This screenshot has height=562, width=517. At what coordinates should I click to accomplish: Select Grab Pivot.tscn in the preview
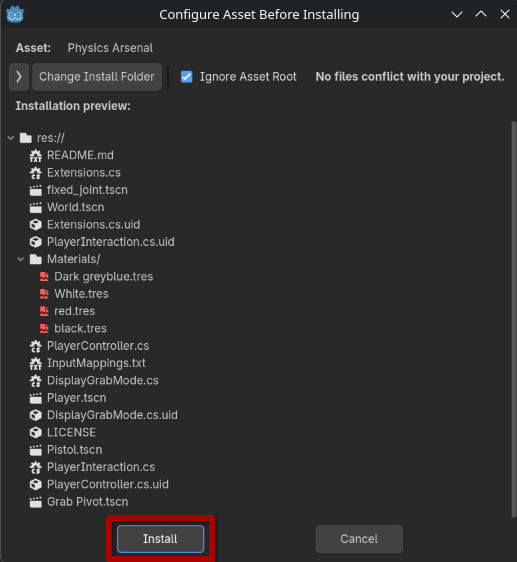coord(87,502)
